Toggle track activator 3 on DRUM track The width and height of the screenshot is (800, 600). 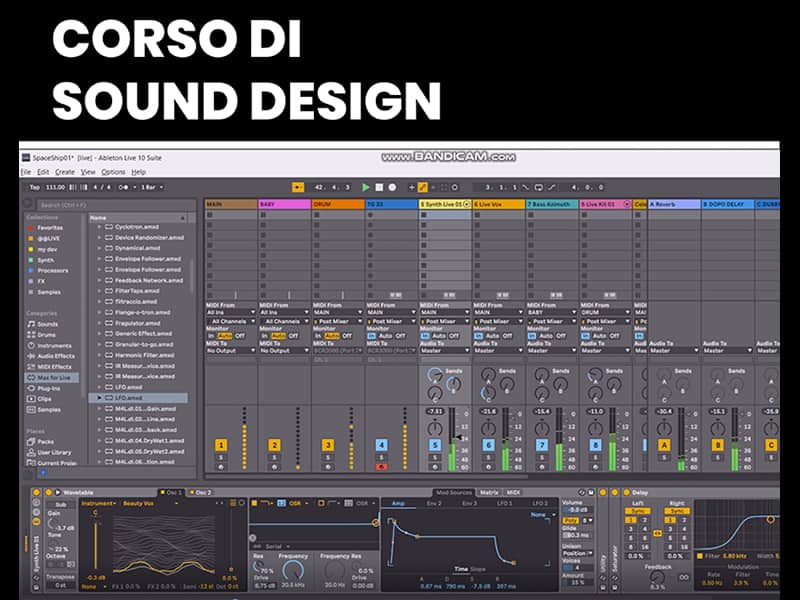(x=328, y=445)
